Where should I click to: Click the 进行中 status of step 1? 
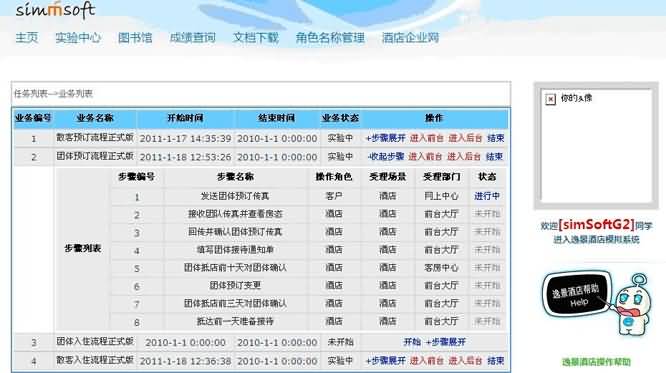tap(487, 196)
